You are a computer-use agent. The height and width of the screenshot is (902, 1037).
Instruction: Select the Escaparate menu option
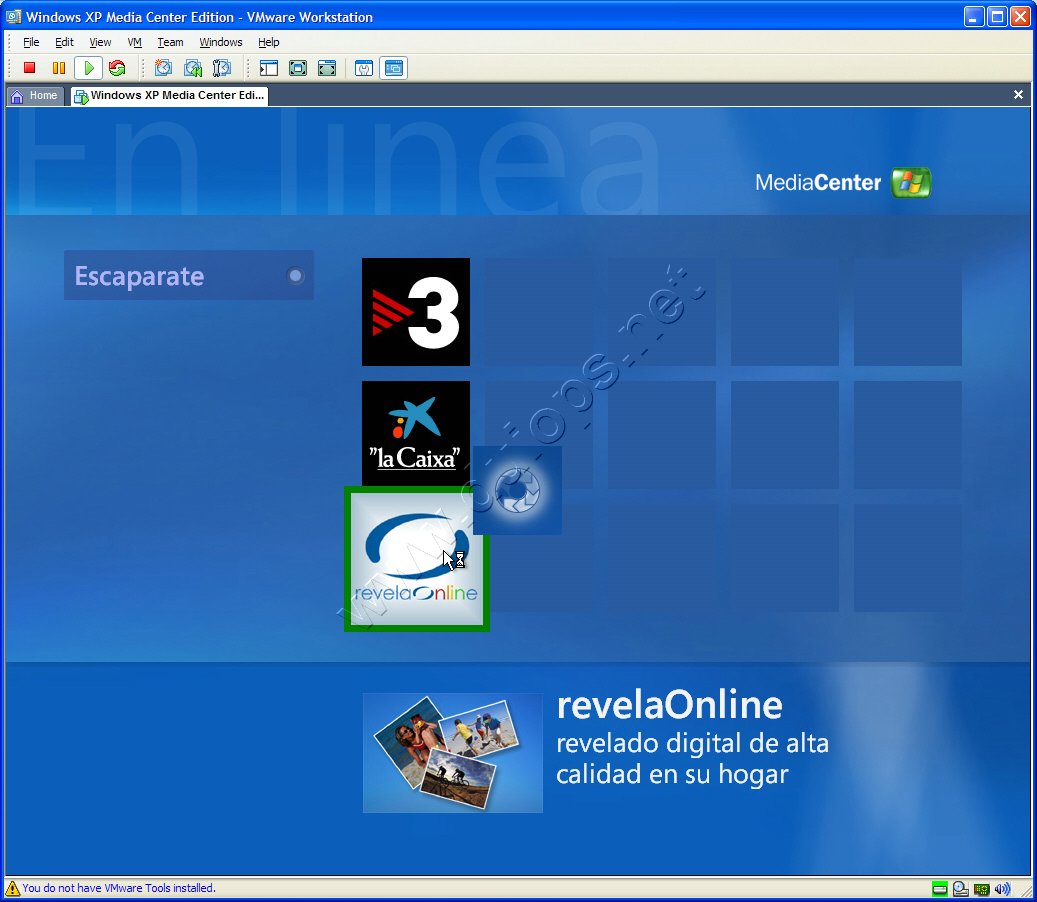click(x=188, y=275)
